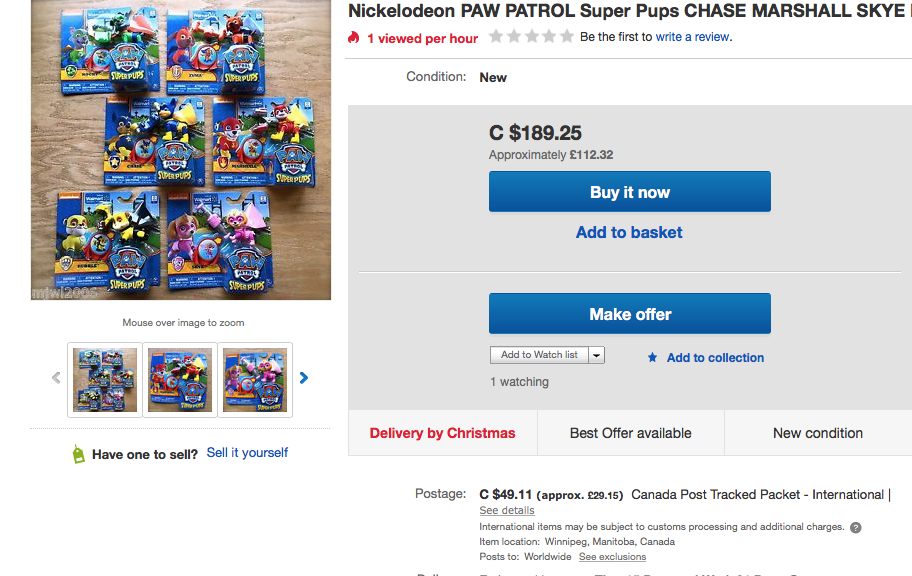912x576 pixels.
Task: Click the Make offer button
Action: 629,314
